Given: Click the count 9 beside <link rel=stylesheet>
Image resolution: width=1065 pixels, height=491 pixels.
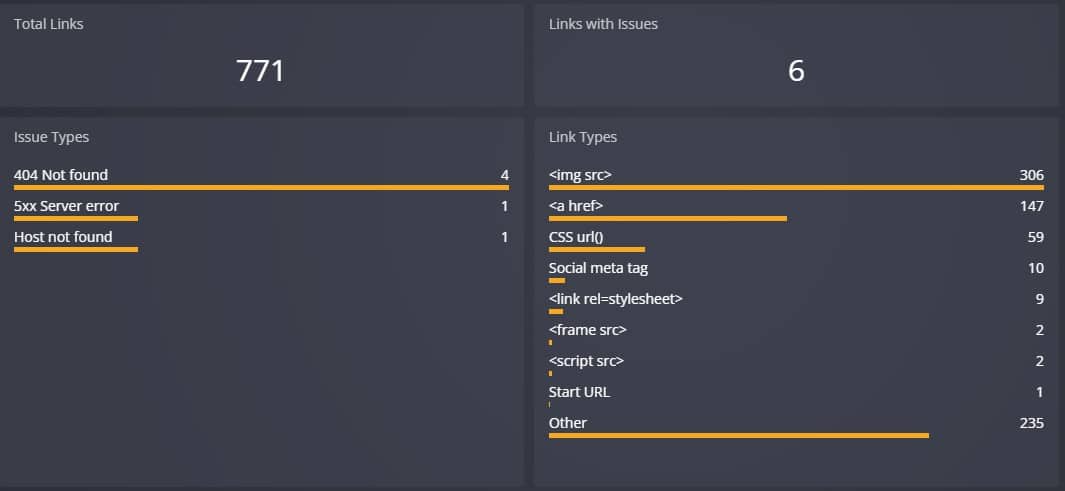Looking at the screenshot, I should point(1040,299).
